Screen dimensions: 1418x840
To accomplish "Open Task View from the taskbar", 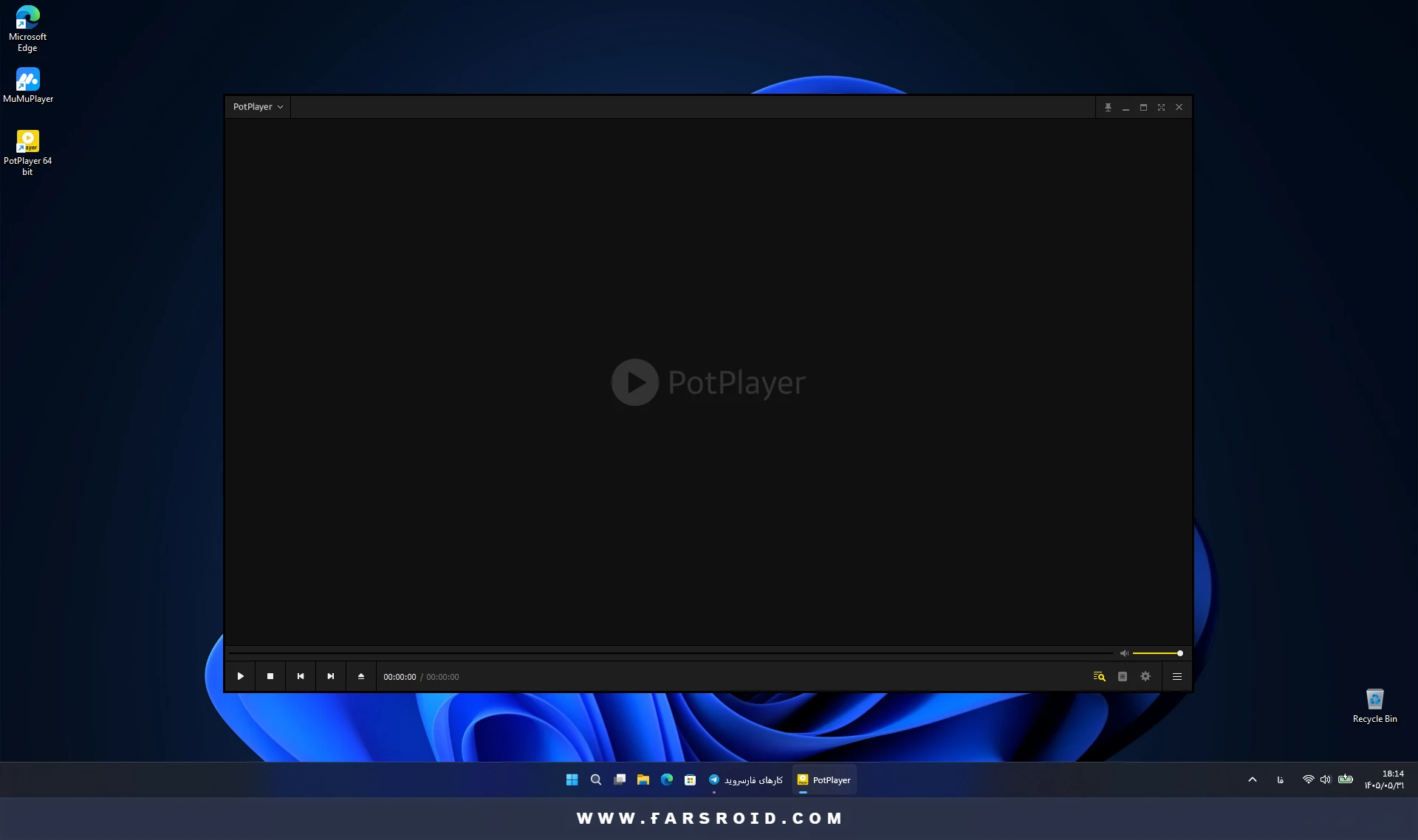I will pos(620,779).
